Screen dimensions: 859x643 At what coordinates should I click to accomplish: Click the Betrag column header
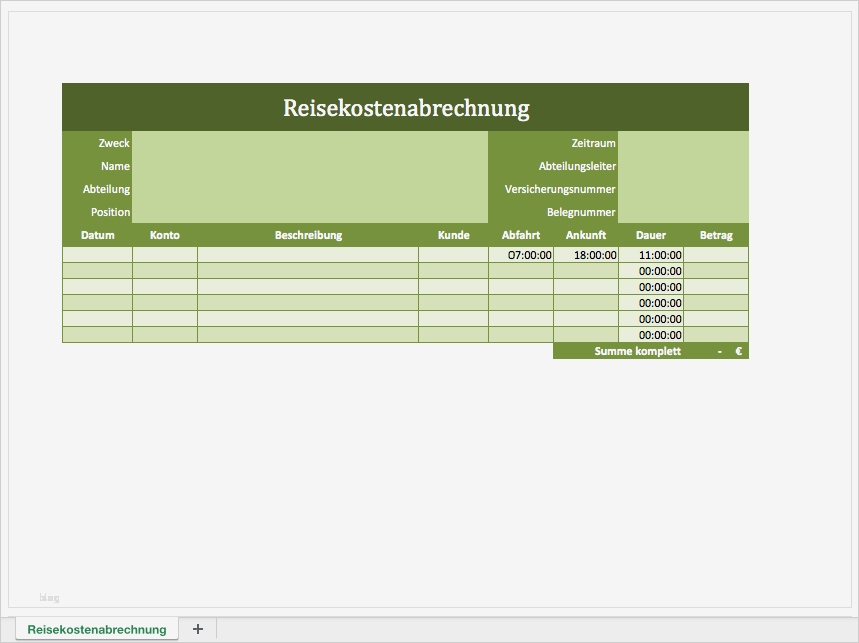point(715,235)
